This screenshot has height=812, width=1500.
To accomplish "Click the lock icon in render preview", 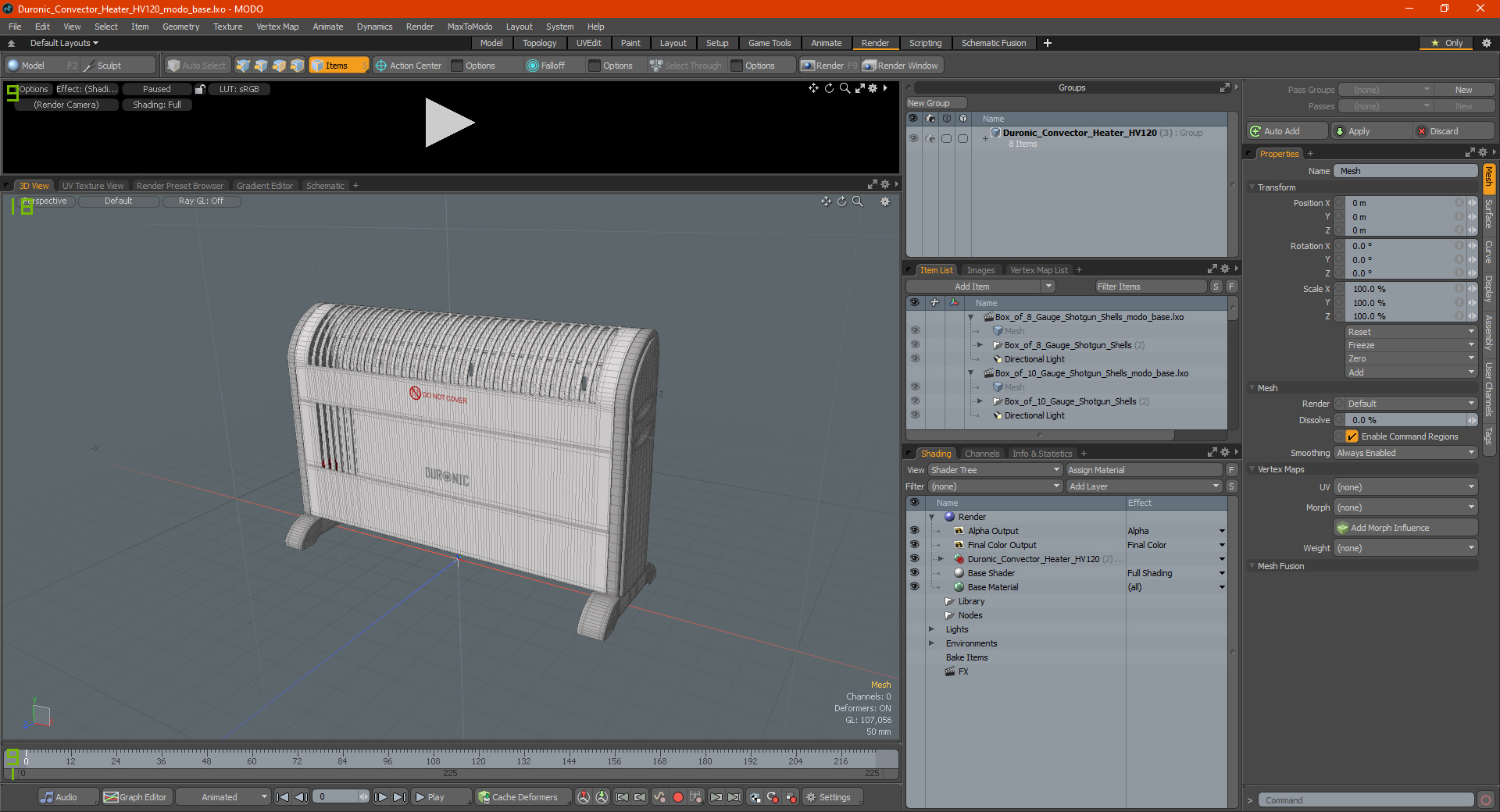I will (x=200, y=89).
